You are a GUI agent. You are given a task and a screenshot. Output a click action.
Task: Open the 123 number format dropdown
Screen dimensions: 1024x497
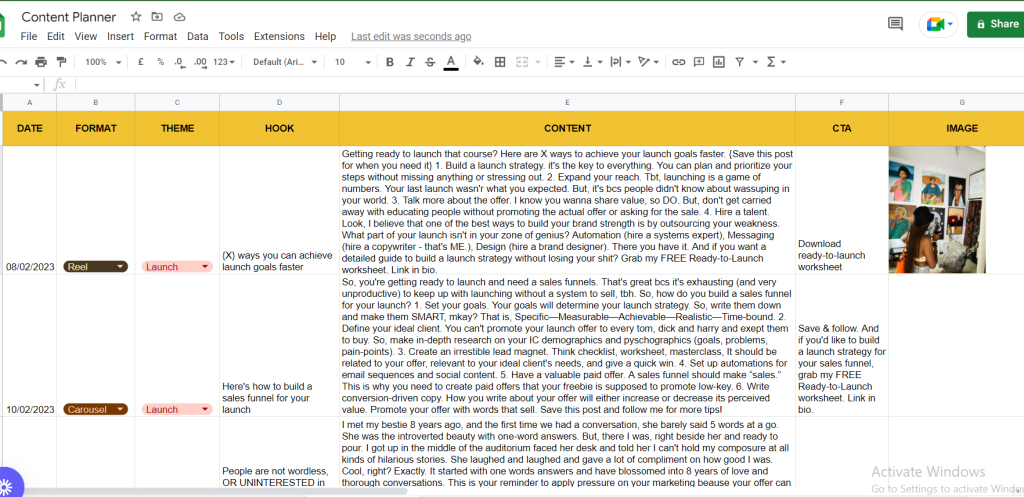coord(224,62)
